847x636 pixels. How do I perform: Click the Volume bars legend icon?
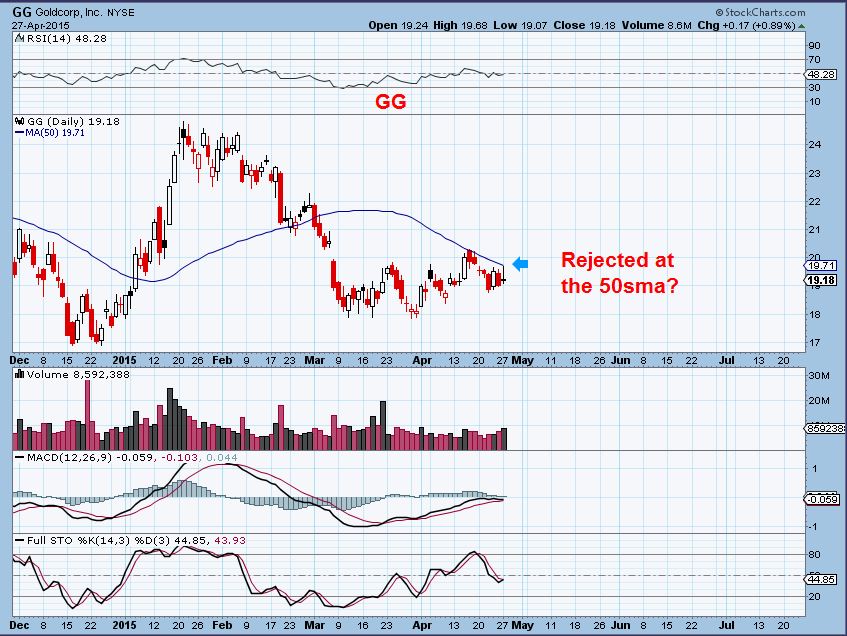[20, 374]
